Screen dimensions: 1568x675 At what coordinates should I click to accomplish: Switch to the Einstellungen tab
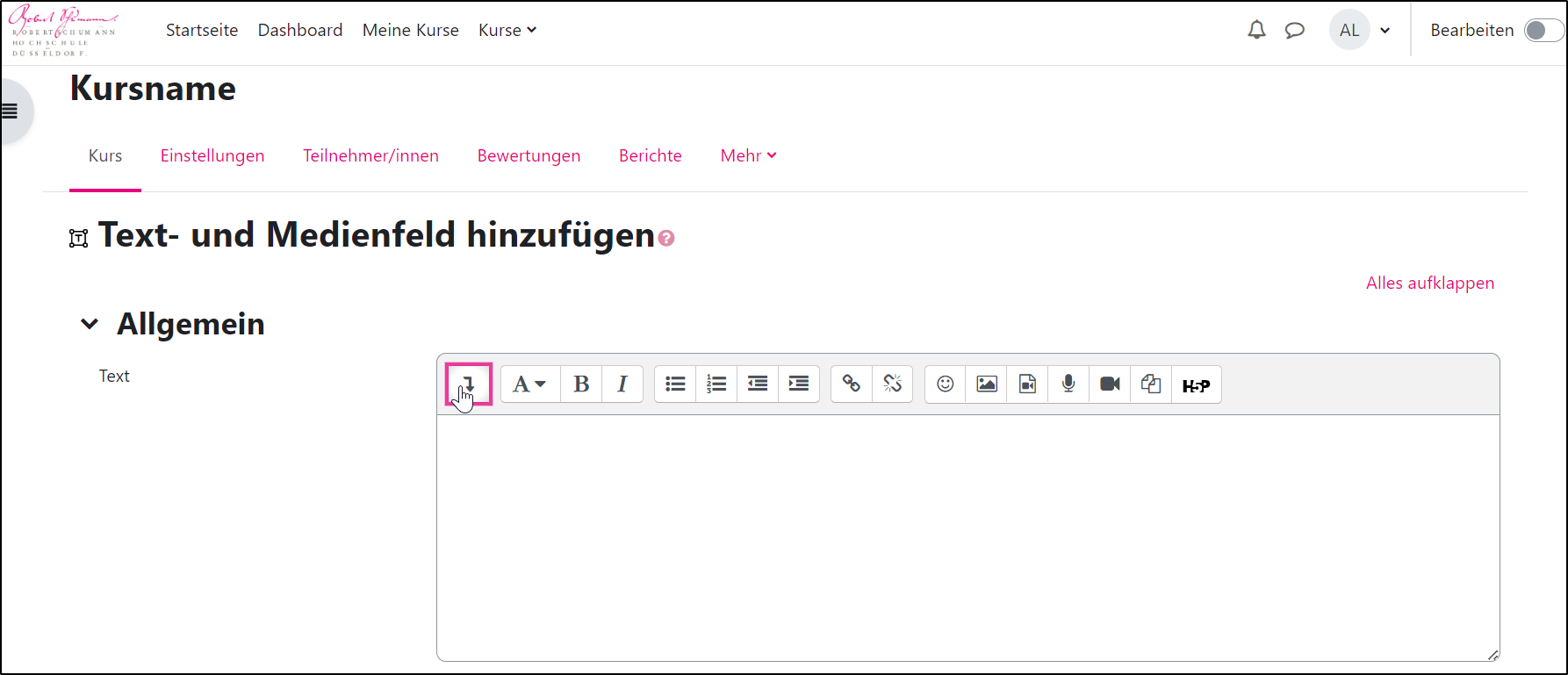[x=212, y=155]
